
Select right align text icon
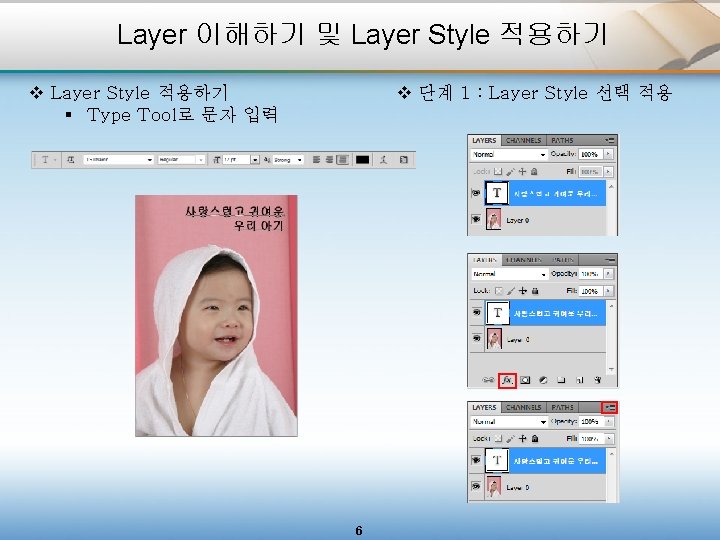click(x=342, y=160)
